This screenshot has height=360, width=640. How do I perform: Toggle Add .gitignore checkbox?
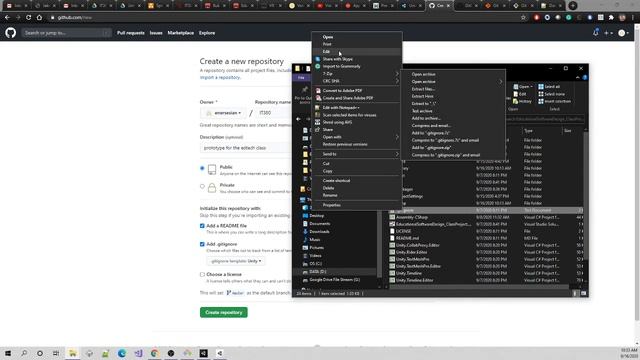[x=202, y=244]
